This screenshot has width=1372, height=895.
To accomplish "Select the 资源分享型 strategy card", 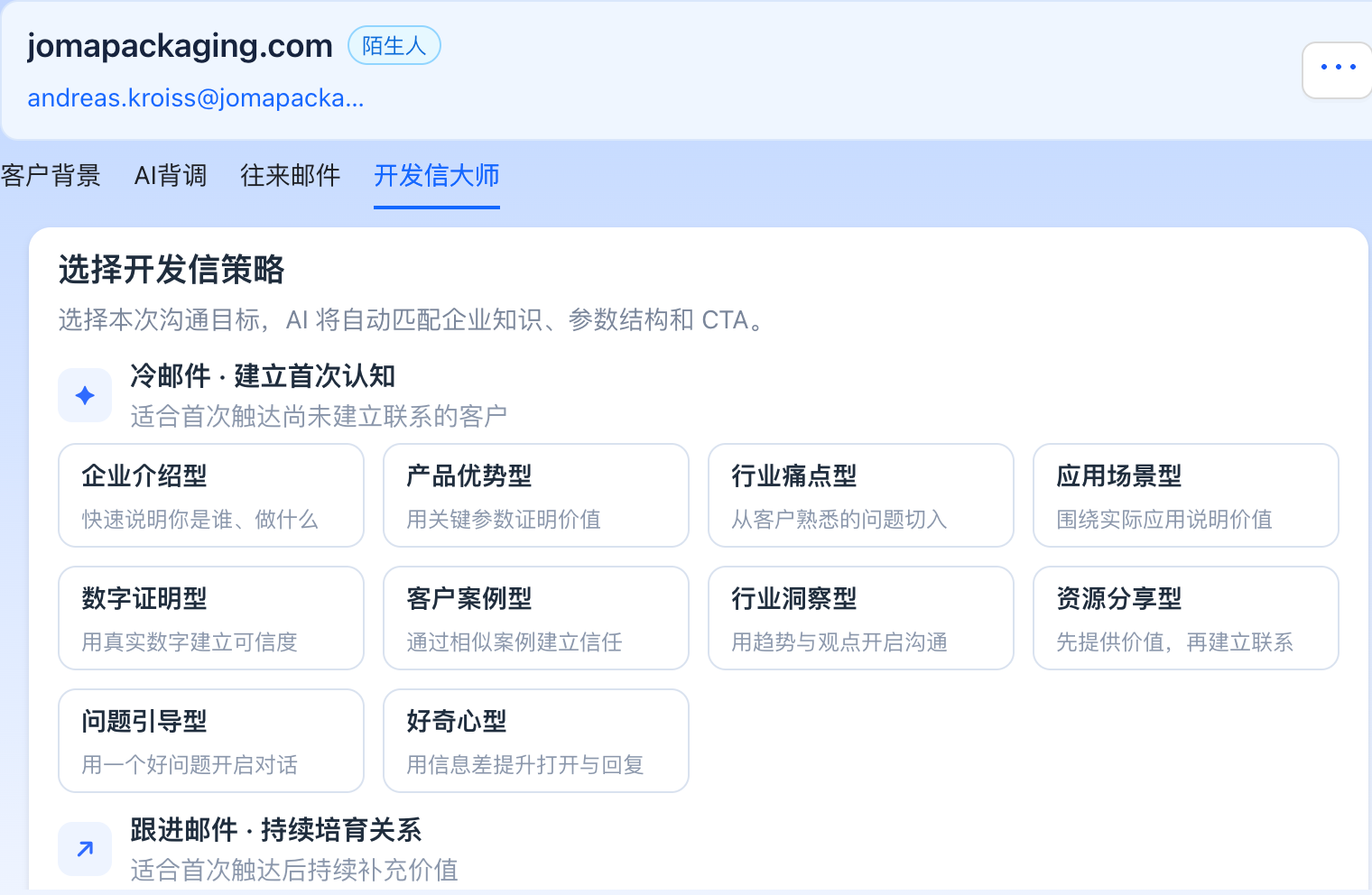I will tap(1186, 618).
